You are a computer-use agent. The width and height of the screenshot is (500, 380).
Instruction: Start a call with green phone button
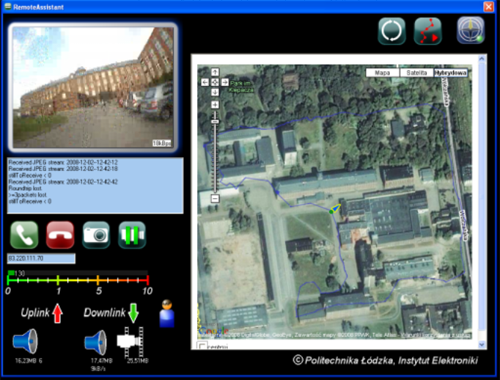(x=24, y=235)
